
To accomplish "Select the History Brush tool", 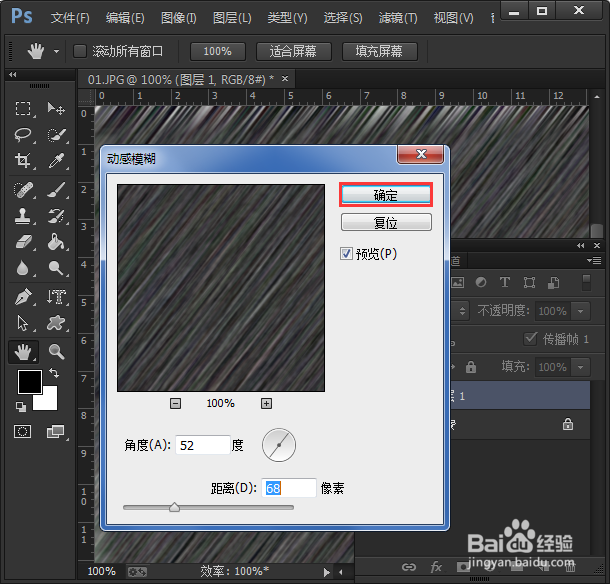I will pos(57,216).
